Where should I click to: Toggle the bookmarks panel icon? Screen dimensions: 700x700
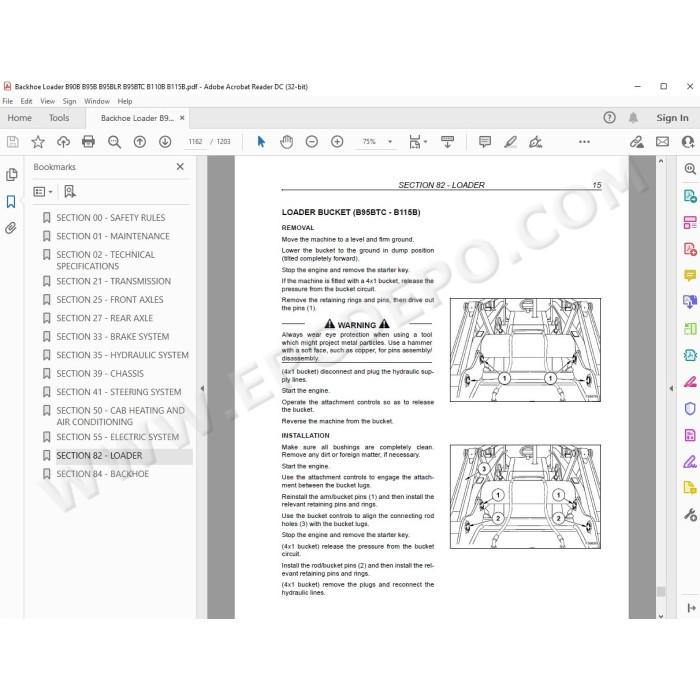point(11,202)
